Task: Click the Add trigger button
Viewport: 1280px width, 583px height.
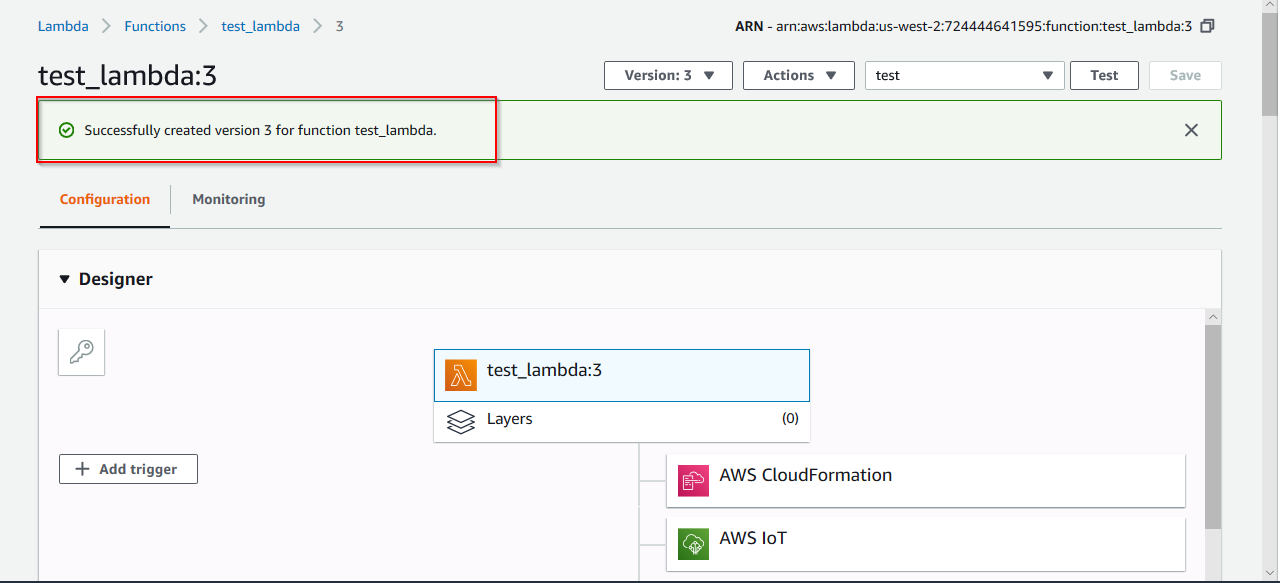Action: [128, 469]
